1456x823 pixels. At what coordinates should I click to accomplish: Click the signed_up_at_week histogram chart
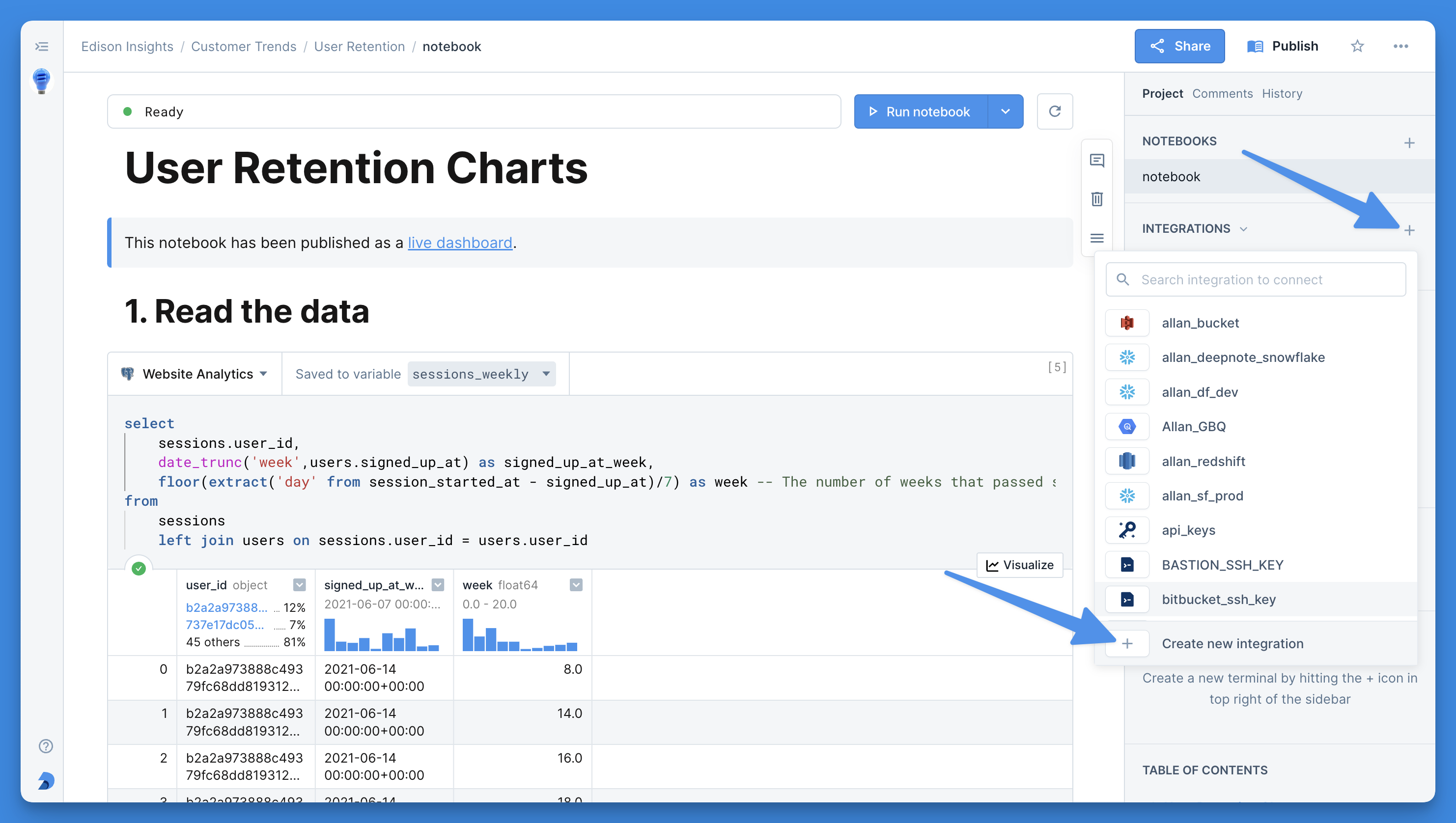[x=382, y=634]
